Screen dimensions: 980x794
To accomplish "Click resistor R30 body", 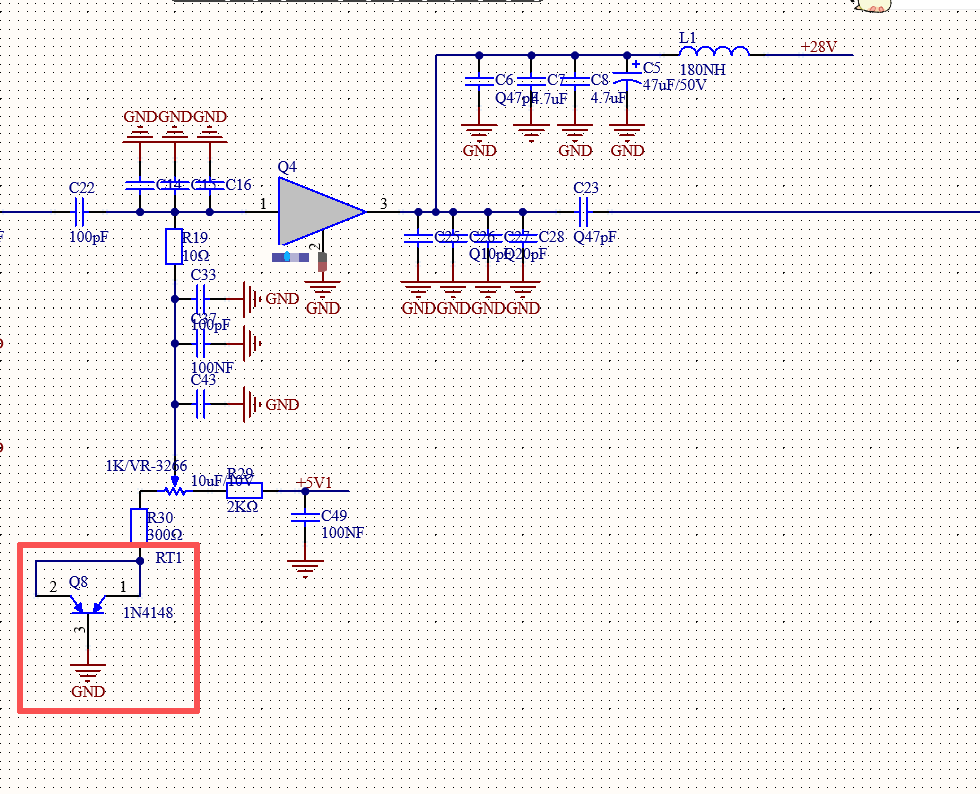I will click(x=139, y=526).
